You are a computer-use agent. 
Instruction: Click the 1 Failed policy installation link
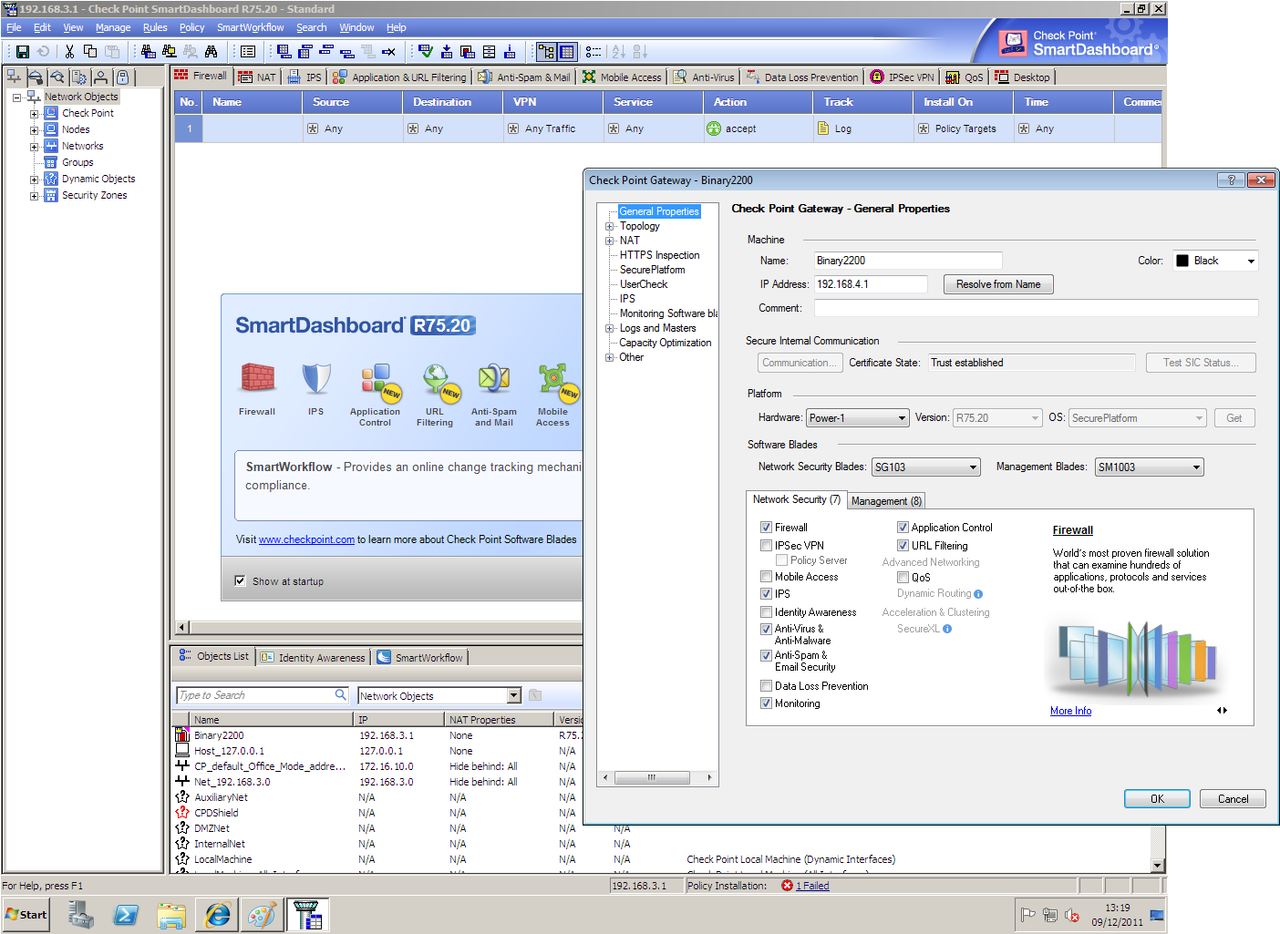pos(812,886)
